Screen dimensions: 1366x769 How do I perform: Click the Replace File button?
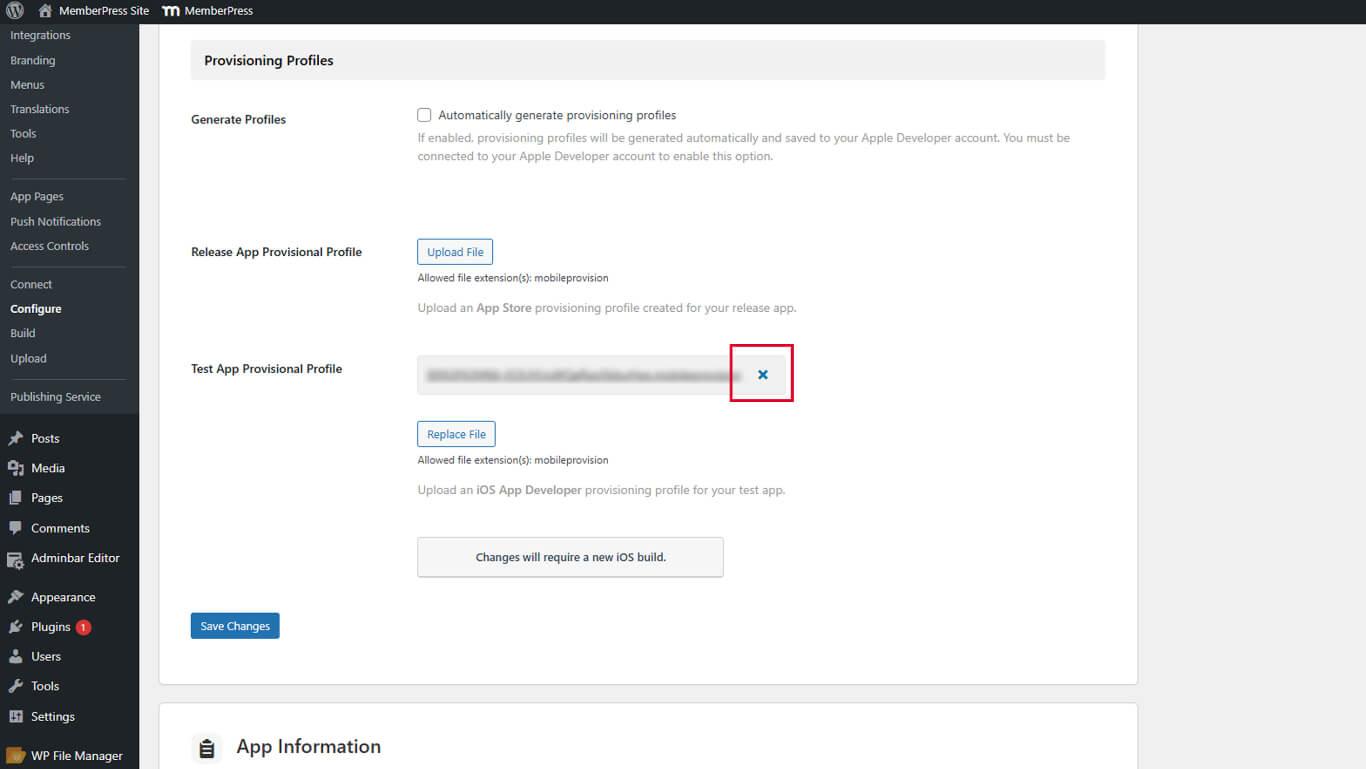pyautogui.click(x=456, y=434)
